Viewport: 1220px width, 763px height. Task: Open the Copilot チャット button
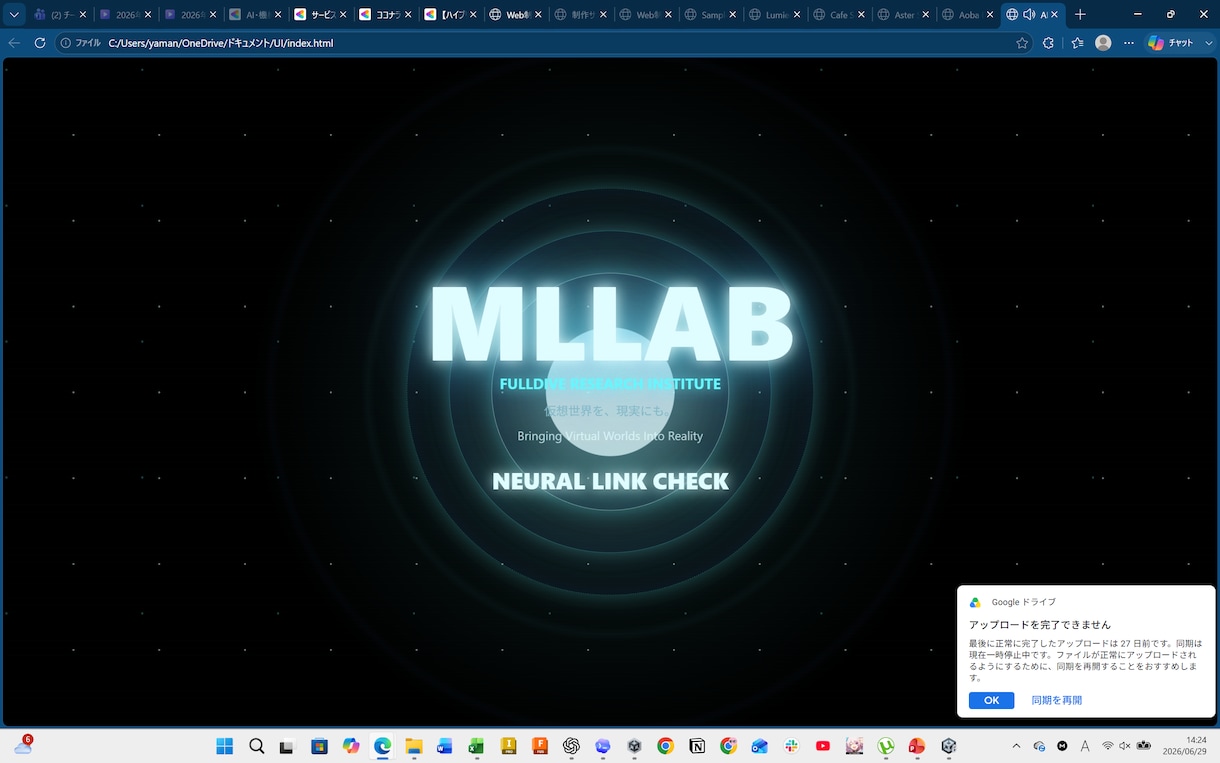tap(1171, 43)
